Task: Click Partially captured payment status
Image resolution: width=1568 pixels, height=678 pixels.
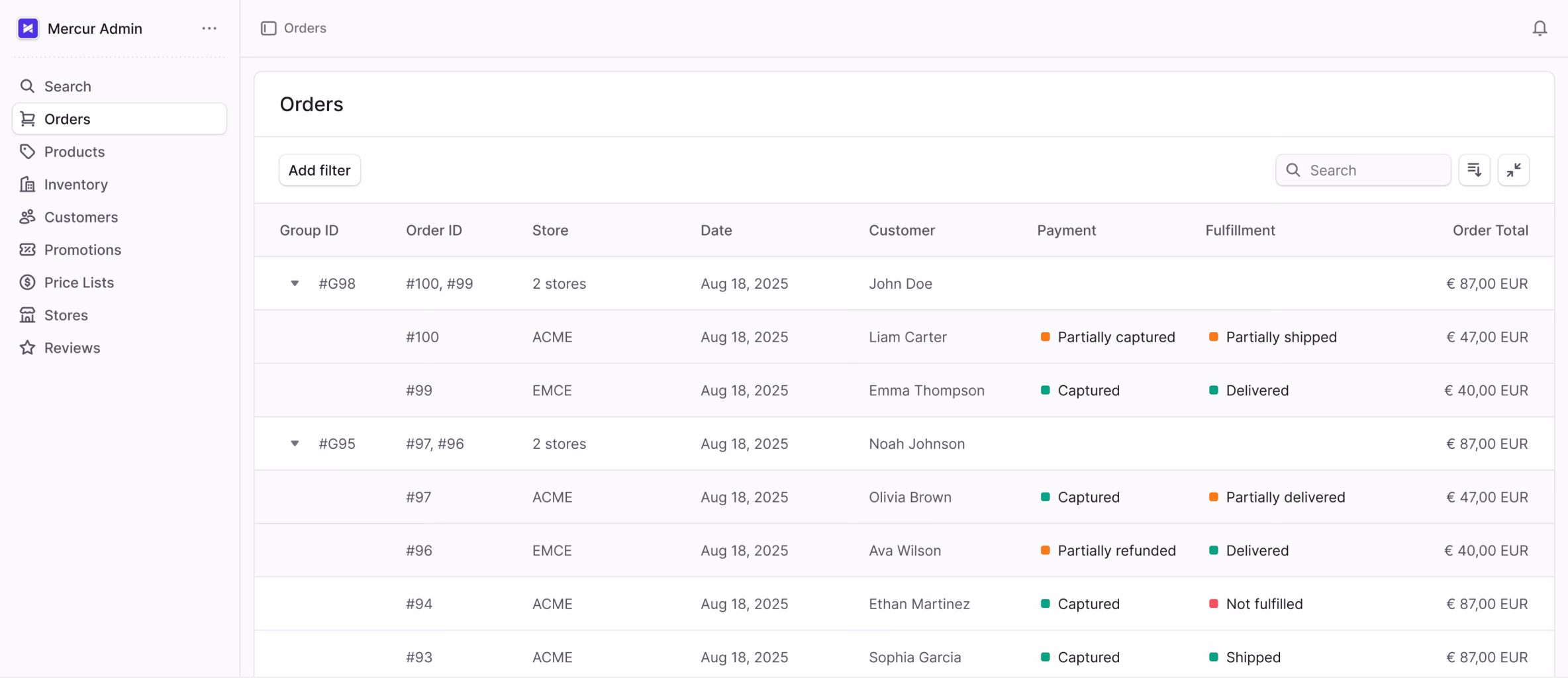Action: click(1108, 337)
